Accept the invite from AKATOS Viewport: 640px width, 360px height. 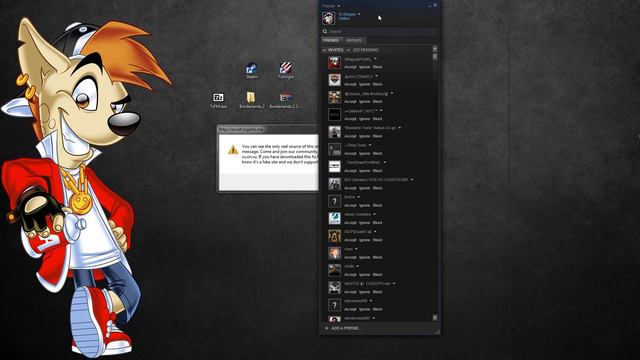(x=350, y=292)
